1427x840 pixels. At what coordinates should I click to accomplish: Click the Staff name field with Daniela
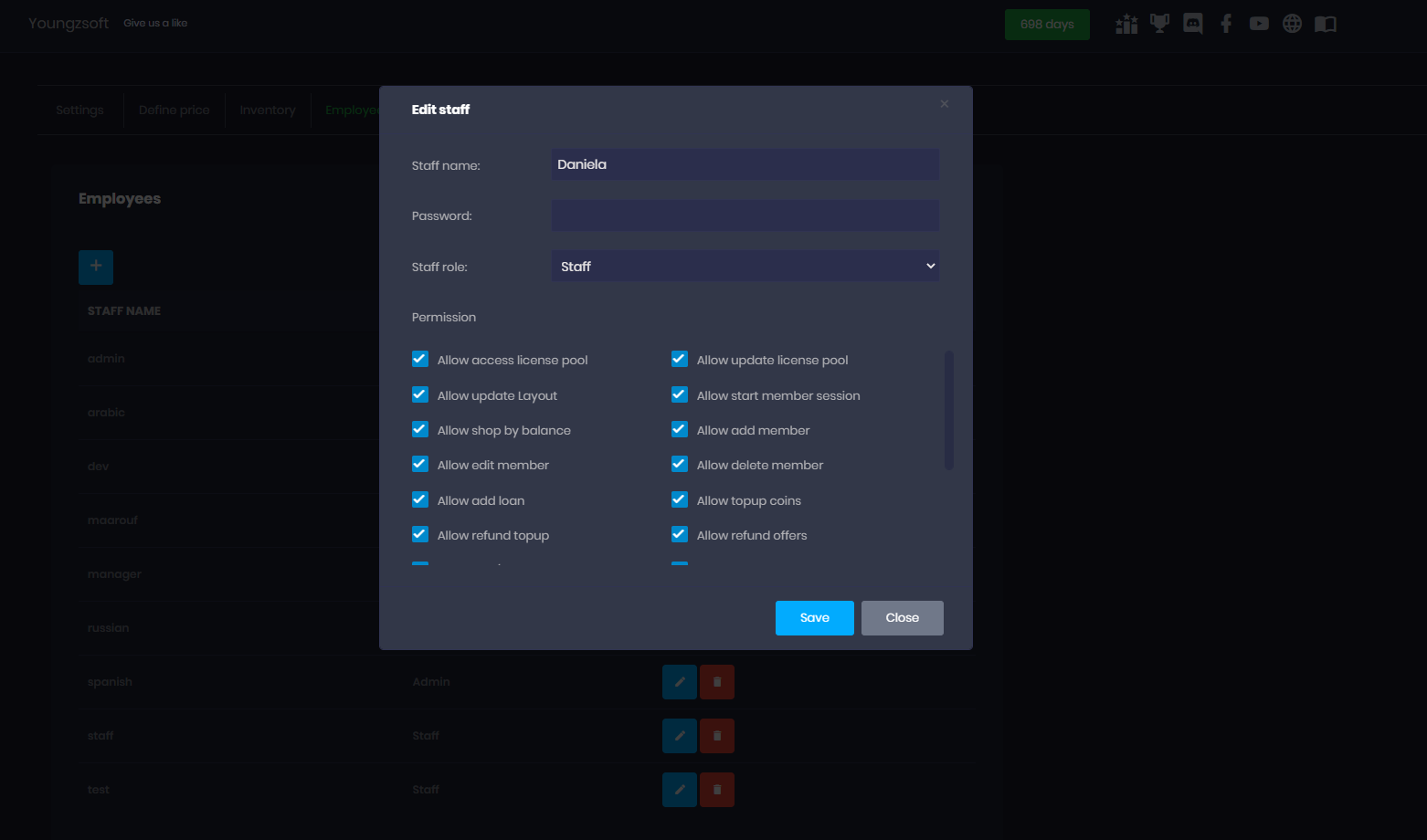(x=745, y=164)
